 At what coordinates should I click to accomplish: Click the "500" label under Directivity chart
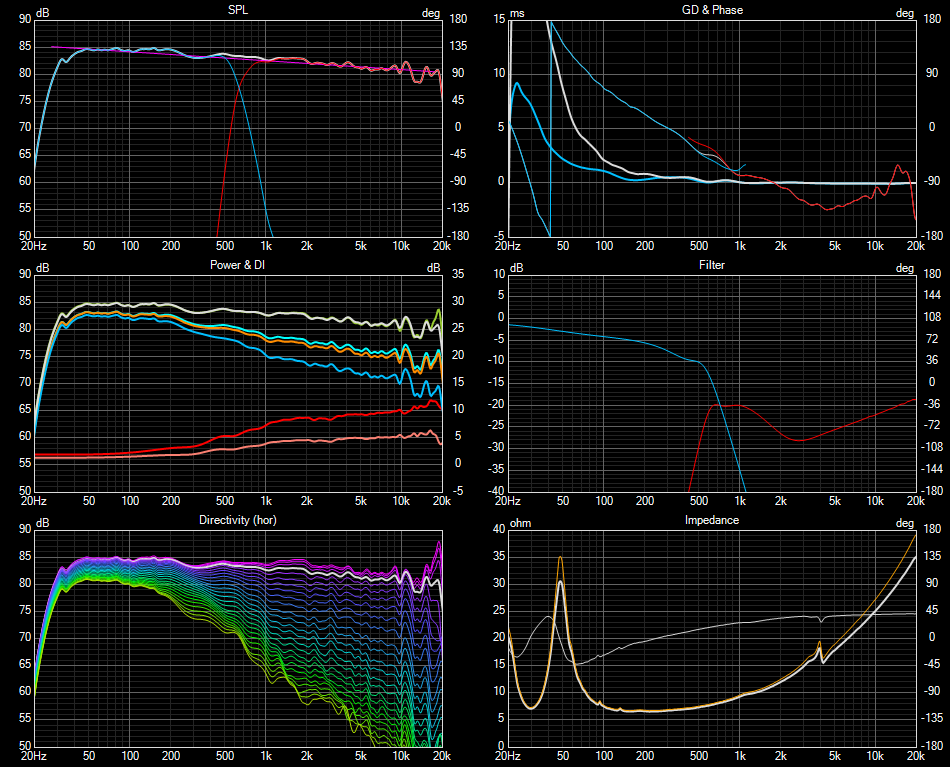pyautogui.click(x=225, y=756)
